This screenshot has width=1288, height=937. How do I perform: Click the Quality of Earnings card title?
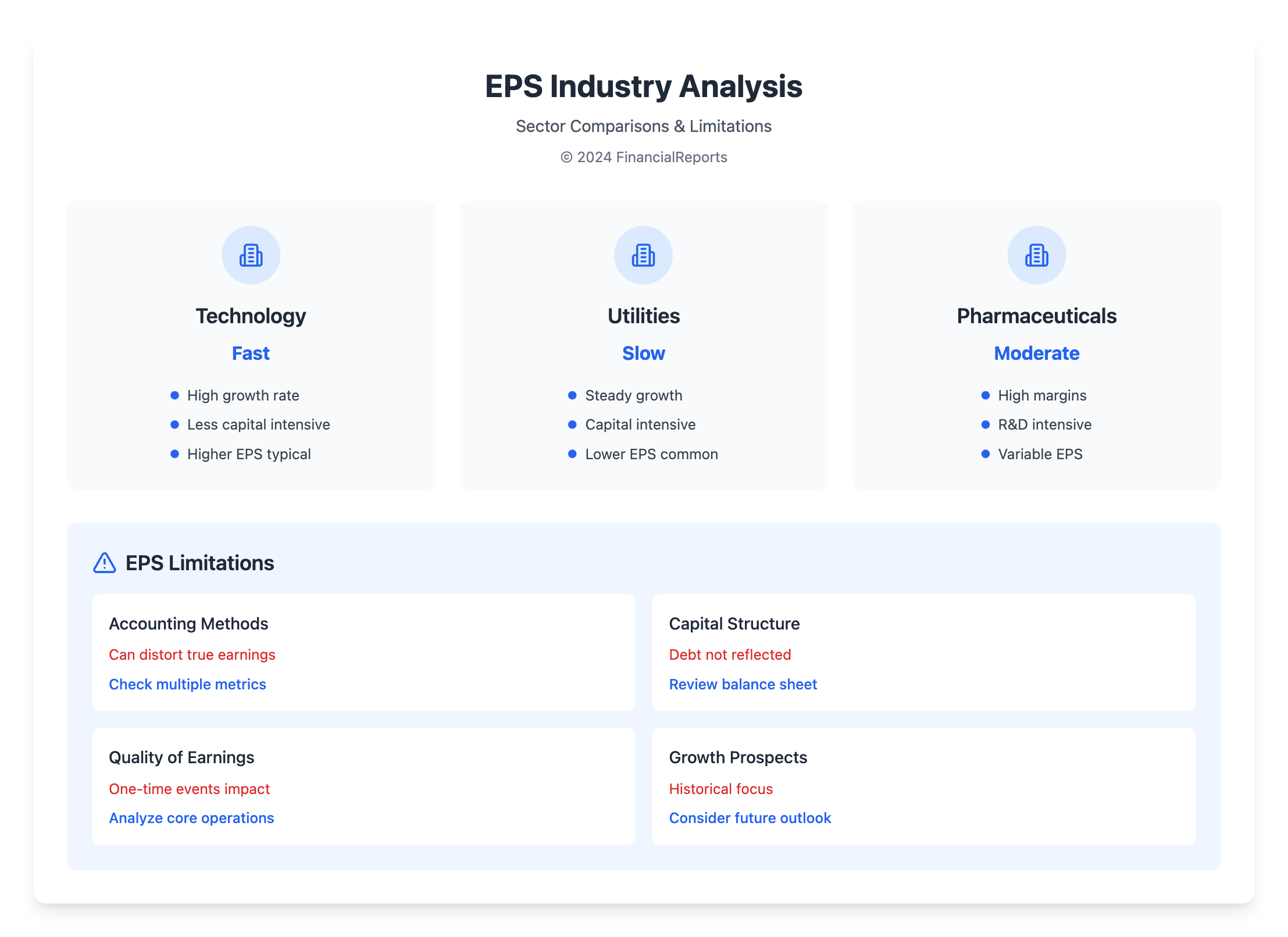[181, 757]
